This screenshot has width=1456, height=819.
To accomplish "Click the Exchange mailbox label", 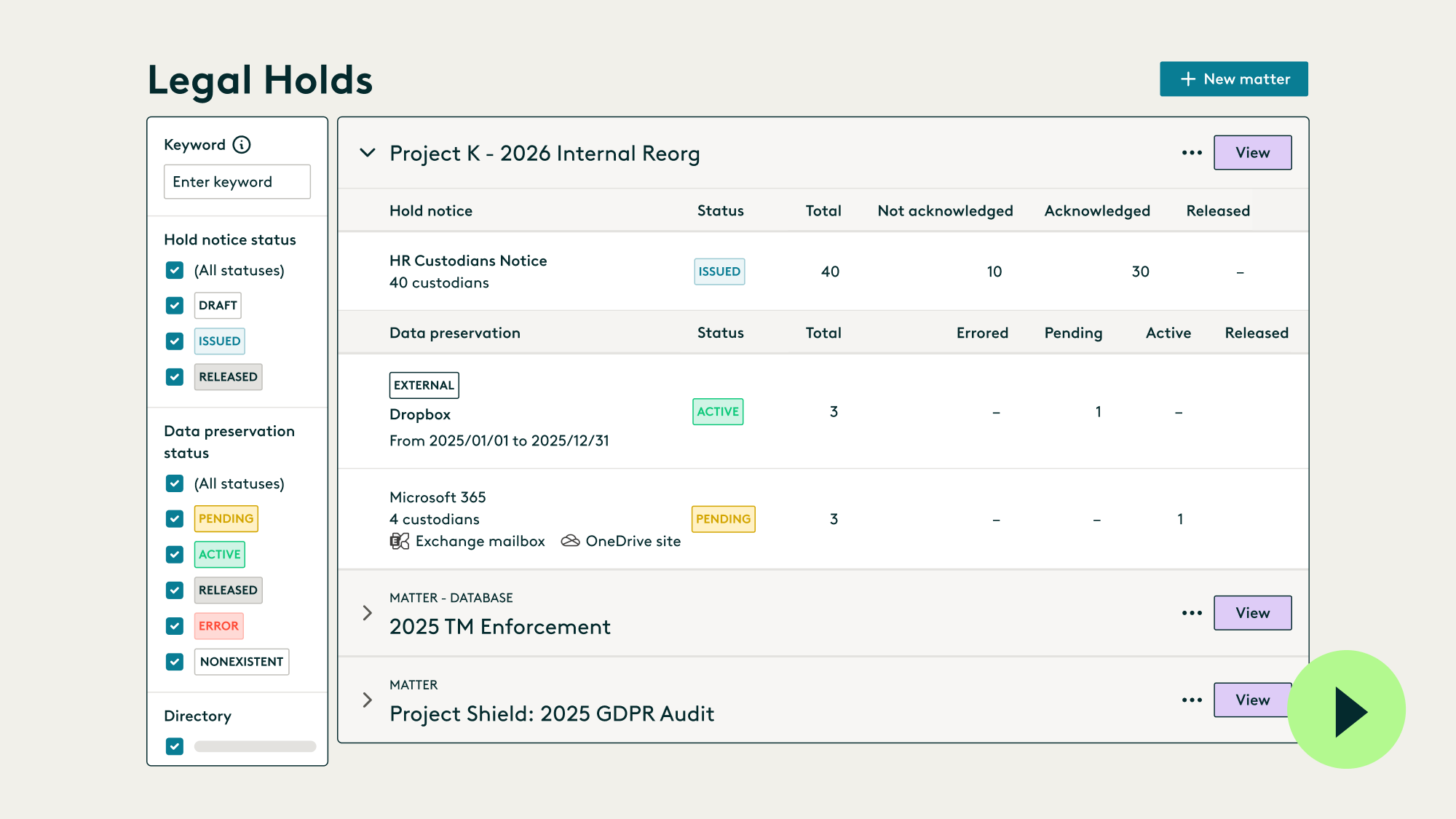I will (x=480, y=541).
